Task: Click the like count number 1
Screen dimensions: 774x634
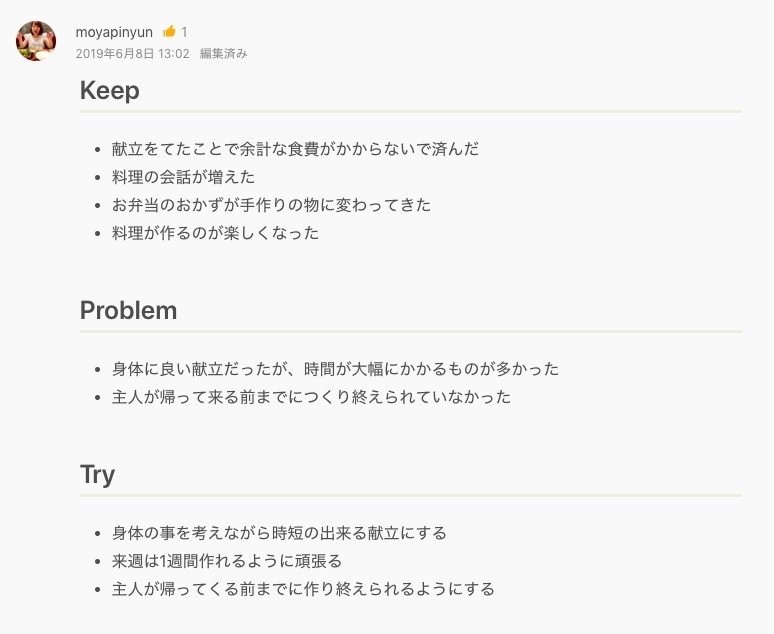Action: pyautogui.click(x=185, y=32)
